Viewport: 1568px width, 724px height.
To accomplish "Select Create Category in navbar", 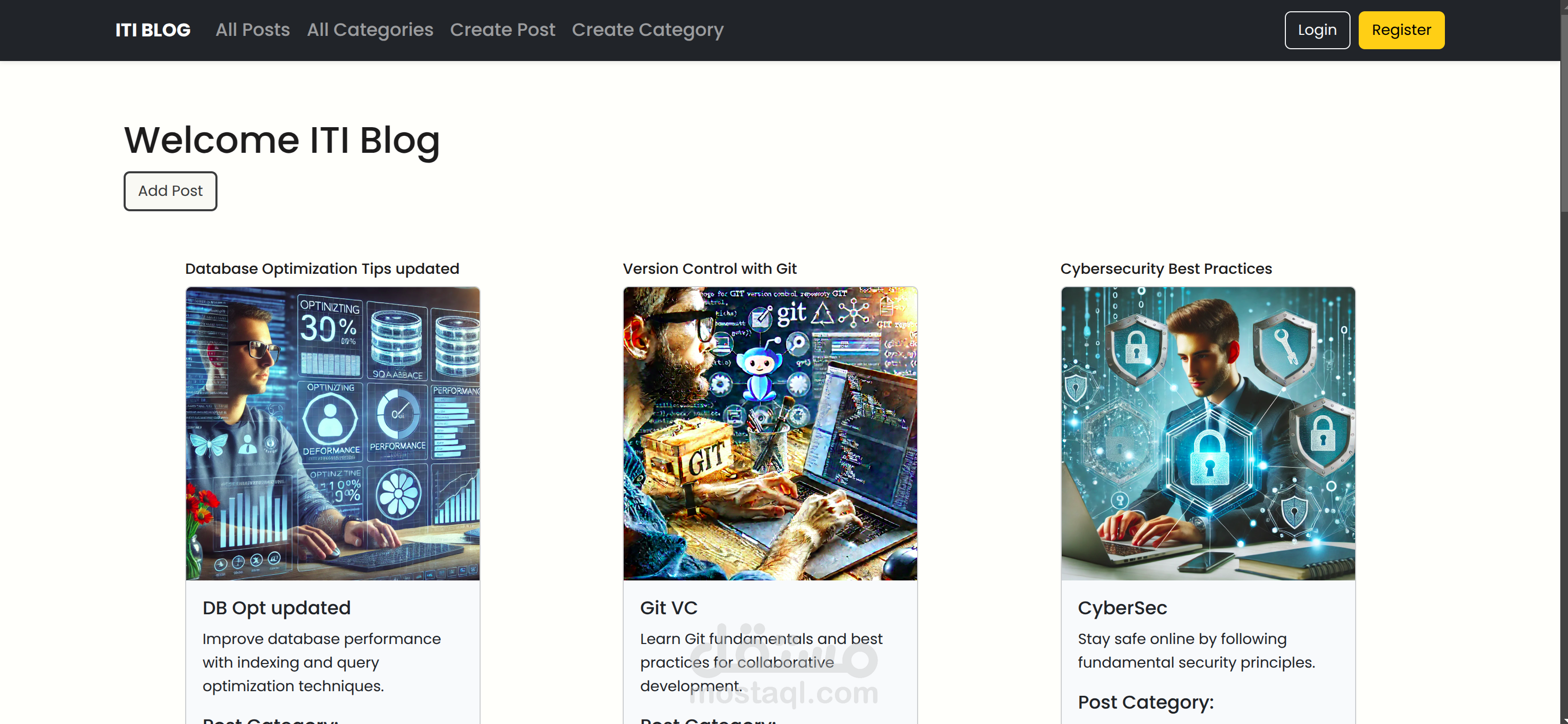I will [x=647, y=30].
